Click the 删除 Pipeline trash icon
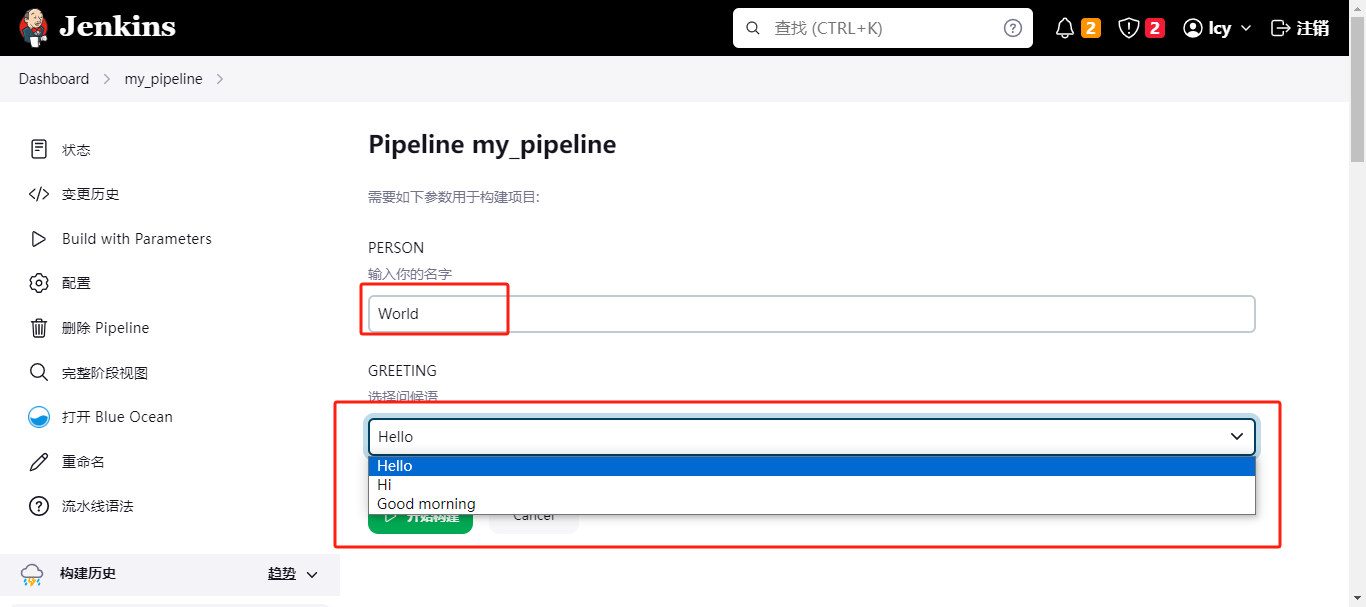Image resolution: width=1366 pixels, height=607 pixels. (x=39, y=328)
